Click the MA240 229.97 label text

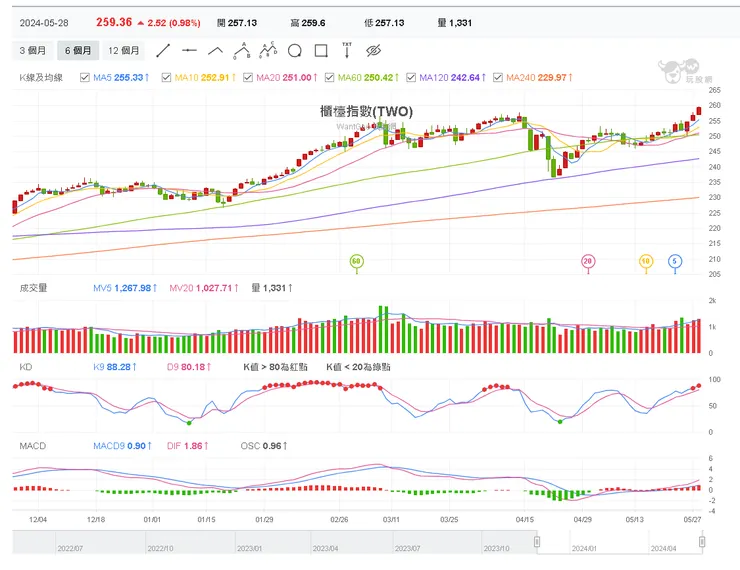coord(539,77)
